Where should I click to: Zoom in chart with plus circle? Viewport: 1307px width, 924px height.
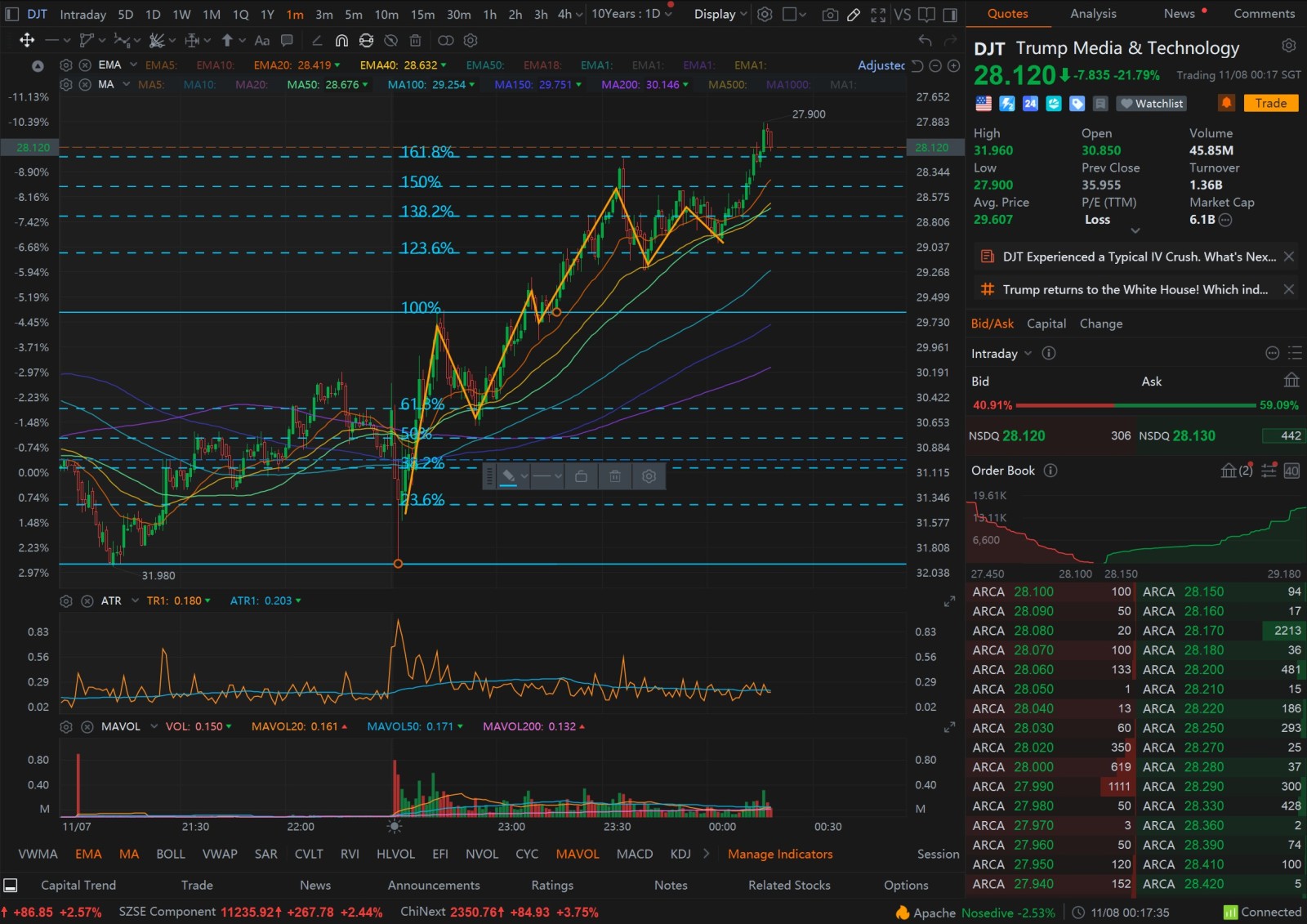point(952,65)
